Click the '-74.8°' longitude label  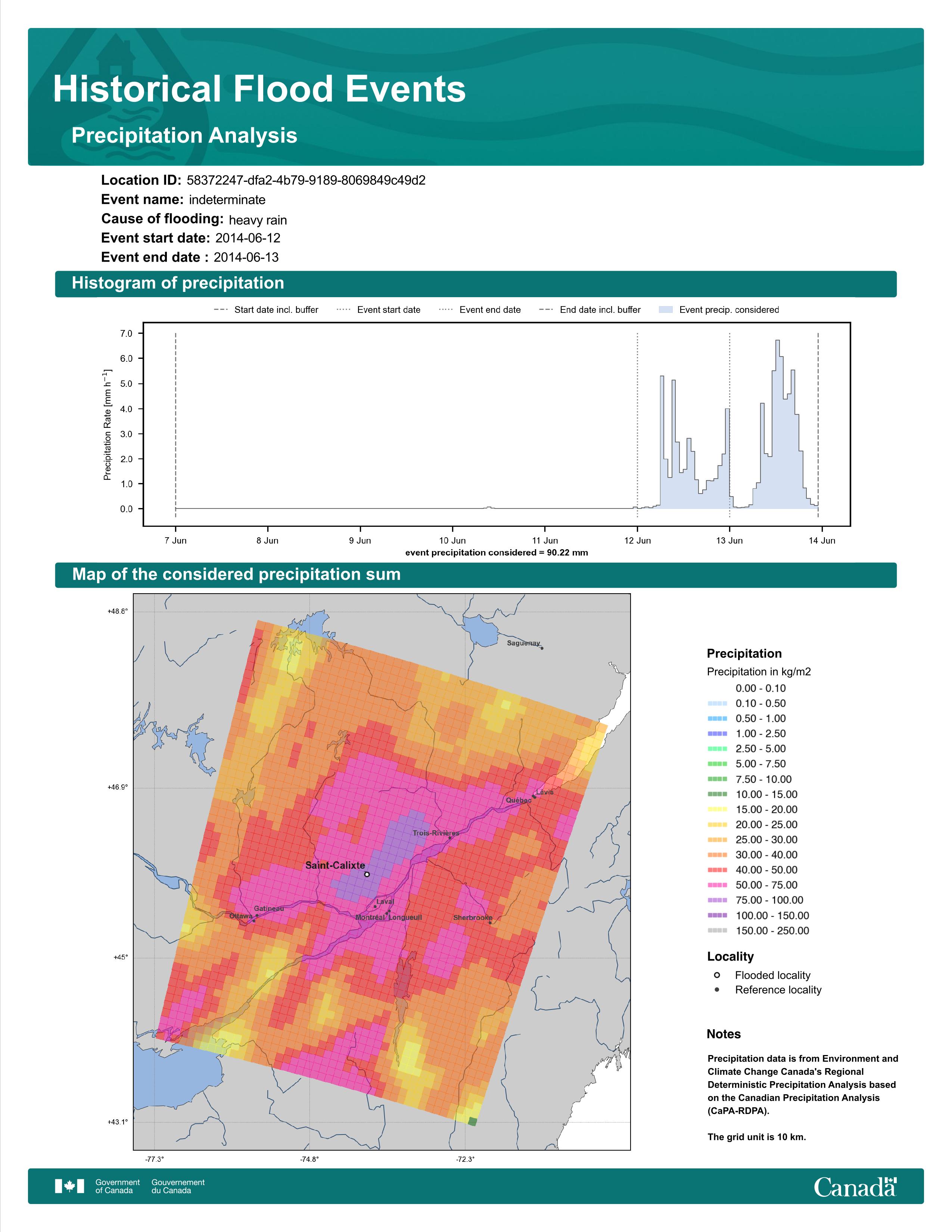(x=309, y=1159)
